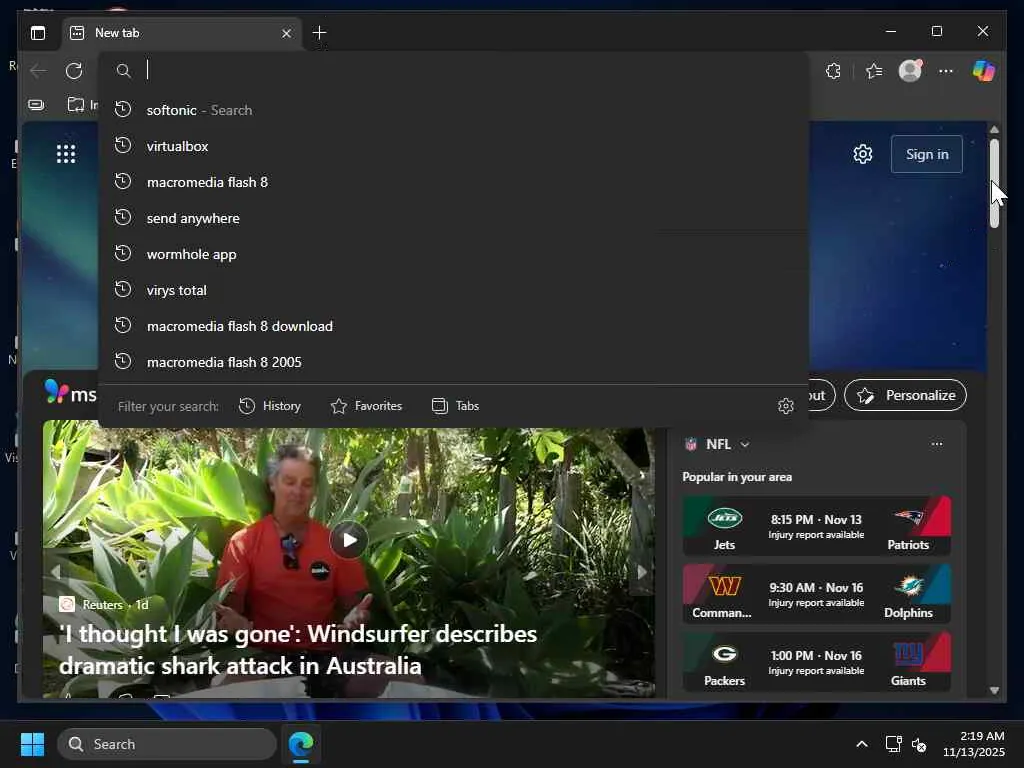Open the Packers vs Giants game
The width and height of the screenshot is (1024, 768).
click(816, 662)
